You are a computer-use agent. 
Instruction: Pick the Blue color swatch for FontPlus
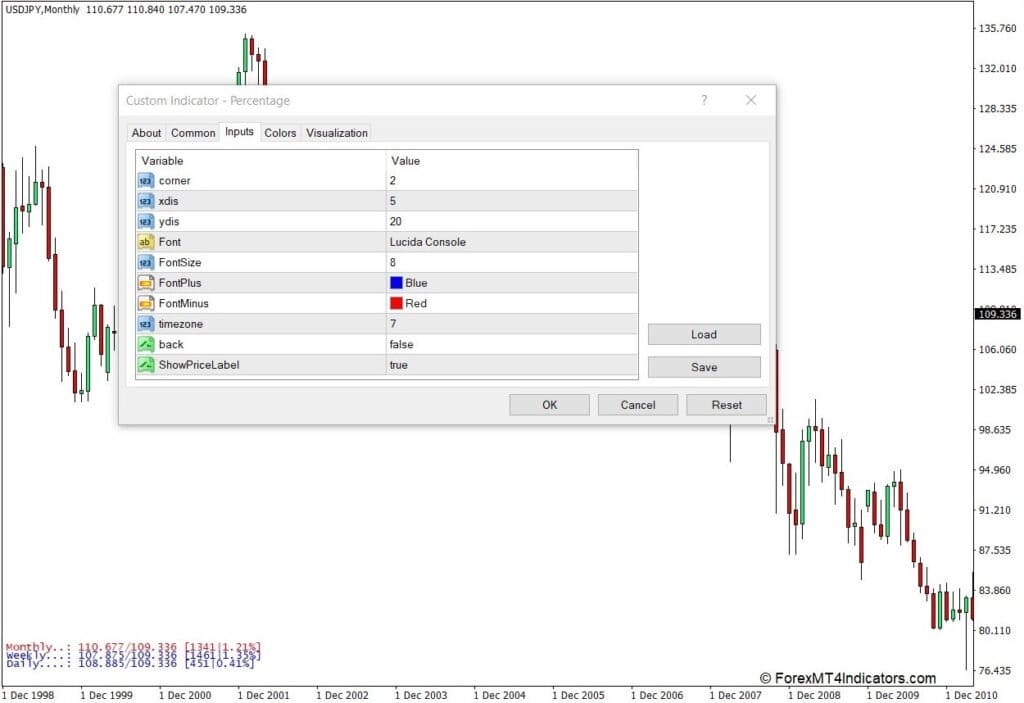(396, 283)
